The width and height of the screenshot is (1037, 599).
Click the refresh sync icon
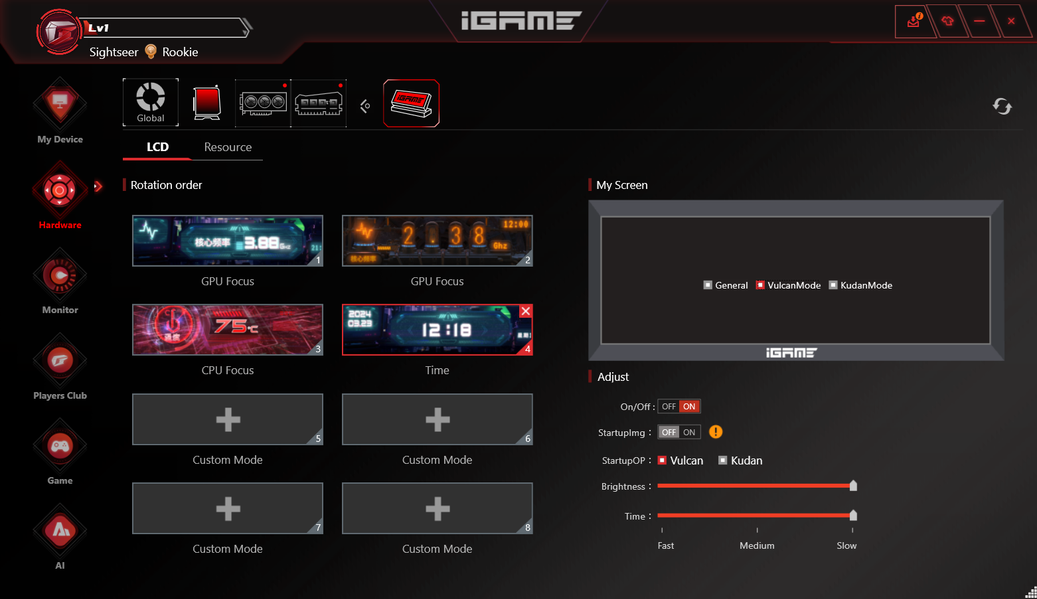[x=1002, y=106]
